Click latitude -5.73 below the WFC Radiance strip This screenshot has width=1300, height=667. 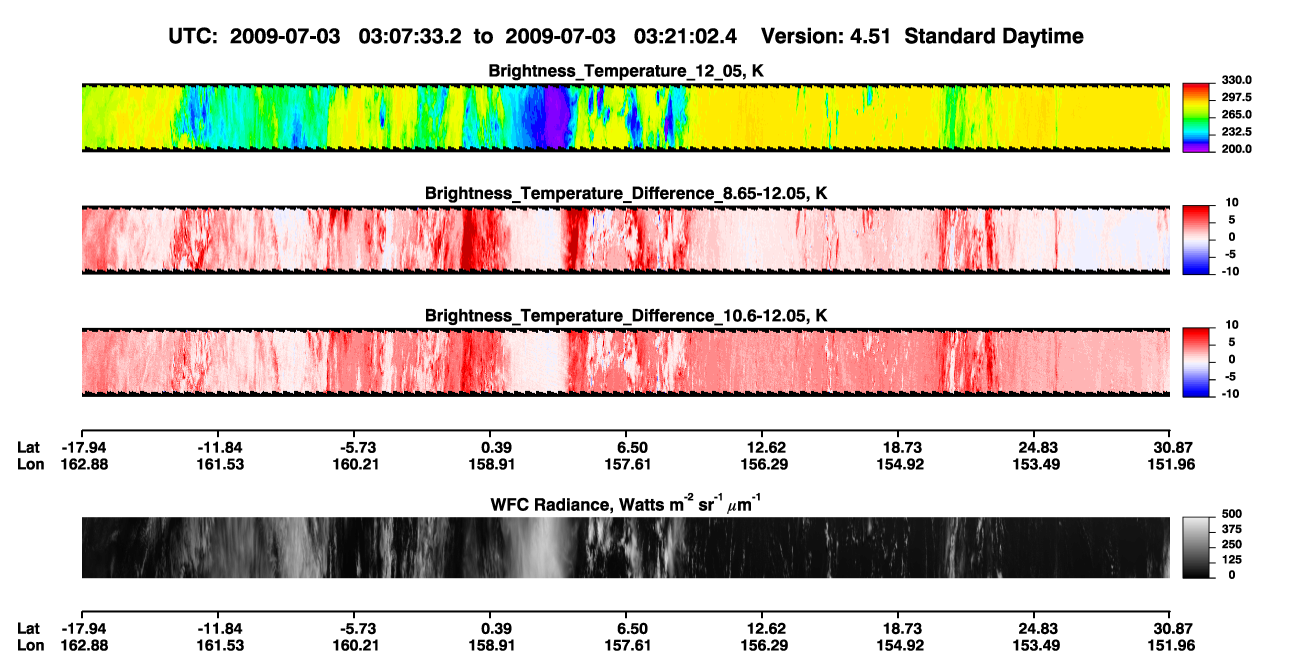pyautogui.click(x=358, y=629)
